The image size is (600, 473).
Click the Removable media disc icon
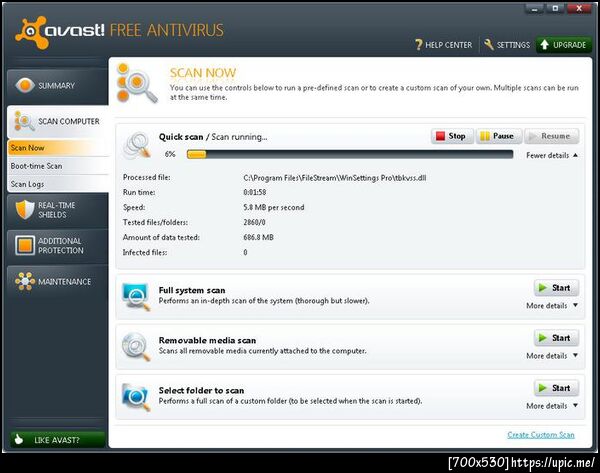tap(136, 347)
